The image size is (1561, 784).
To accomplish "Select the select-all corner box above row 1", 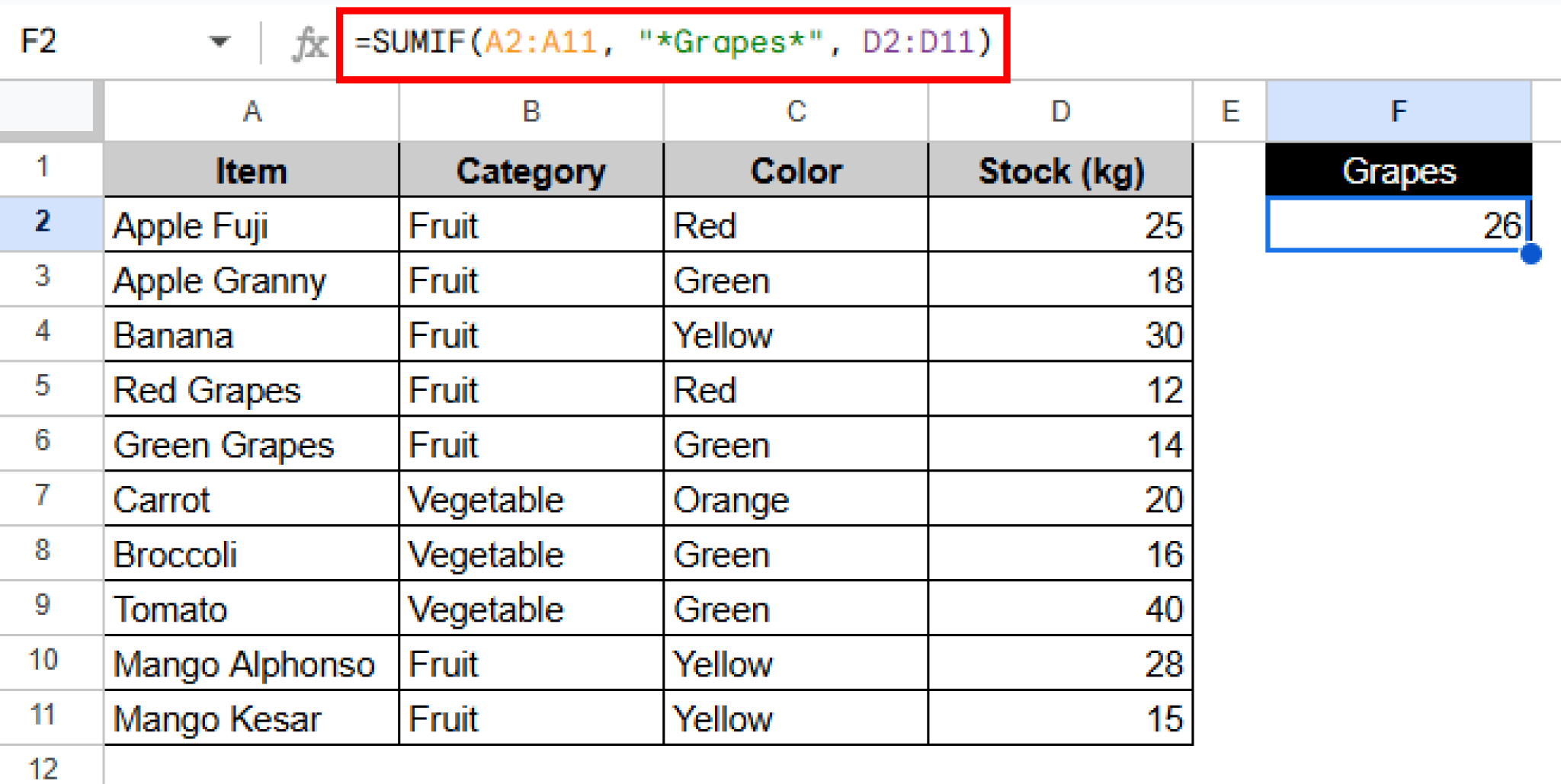I will [x=46, y=111].
